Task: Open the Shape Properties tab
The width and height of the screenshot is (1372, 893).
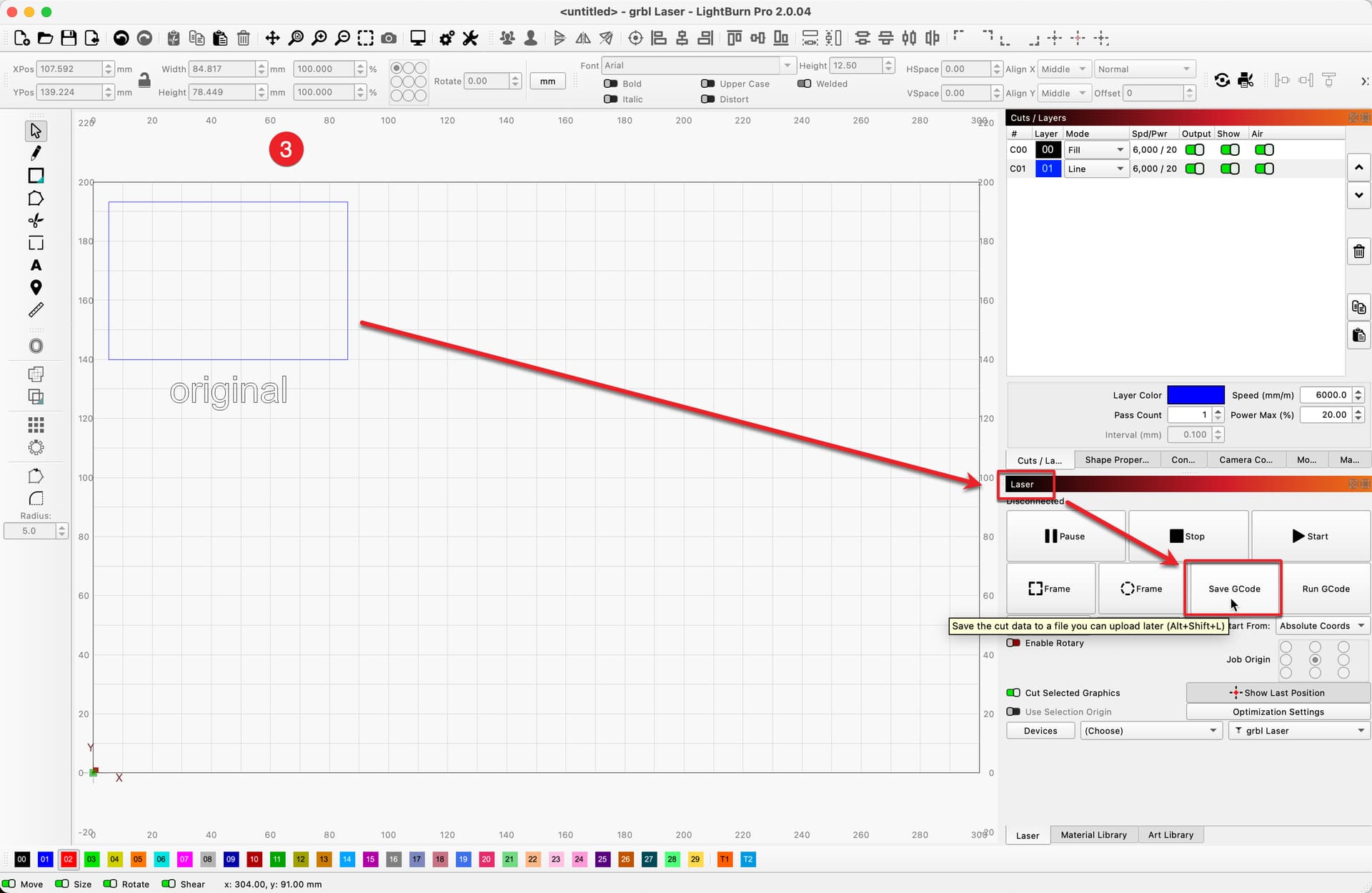Action: click(1117, 459)
